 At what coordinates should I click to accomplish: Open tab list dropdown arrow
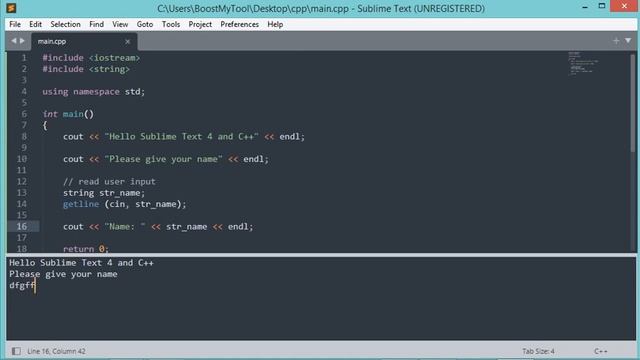(x=628, y=40)
